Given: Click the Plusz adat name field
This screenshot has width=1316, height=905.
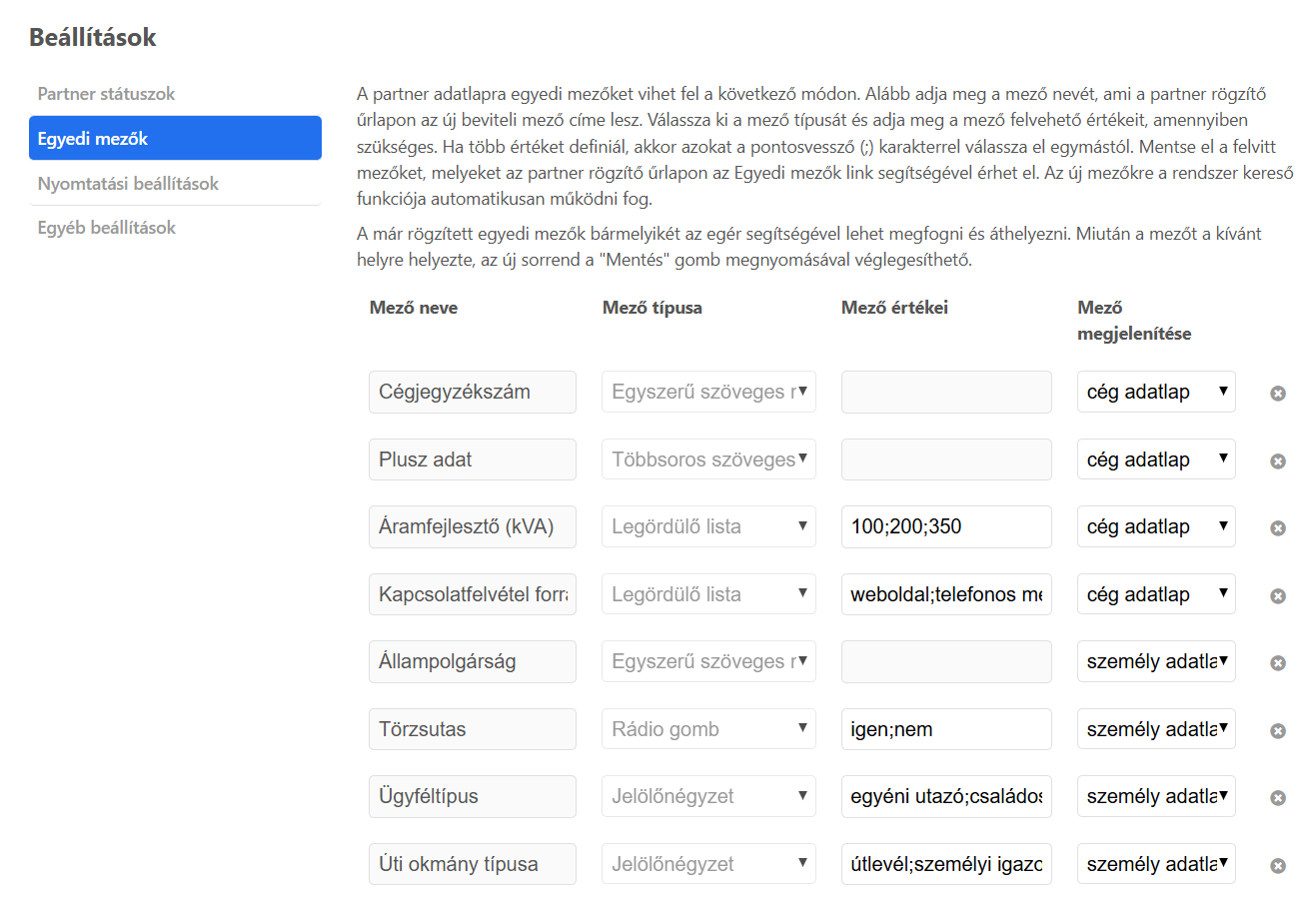Looking at the screenshot, I should 472,459.
